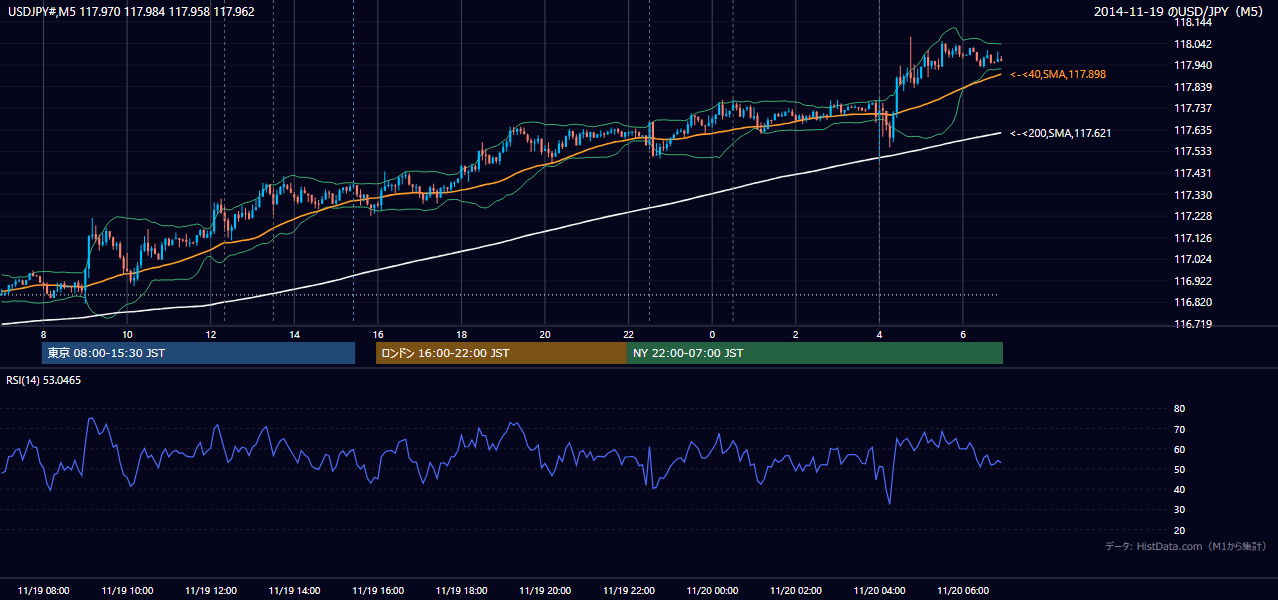Select the 40 SMA label reading 117.898
Image resolution: width=1278 pixels, height=600 pixels.
pos(1058,74)
